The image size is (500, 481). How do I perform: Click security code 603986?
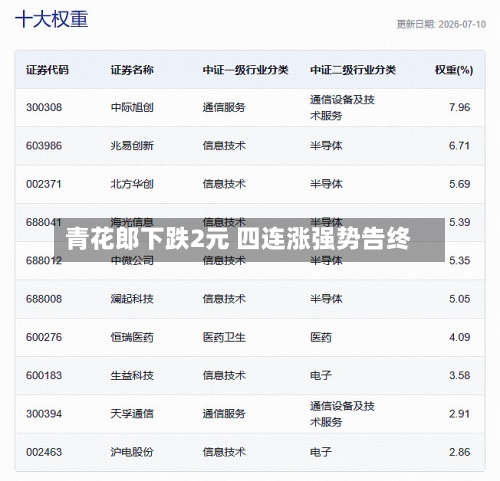click(44, 146)
